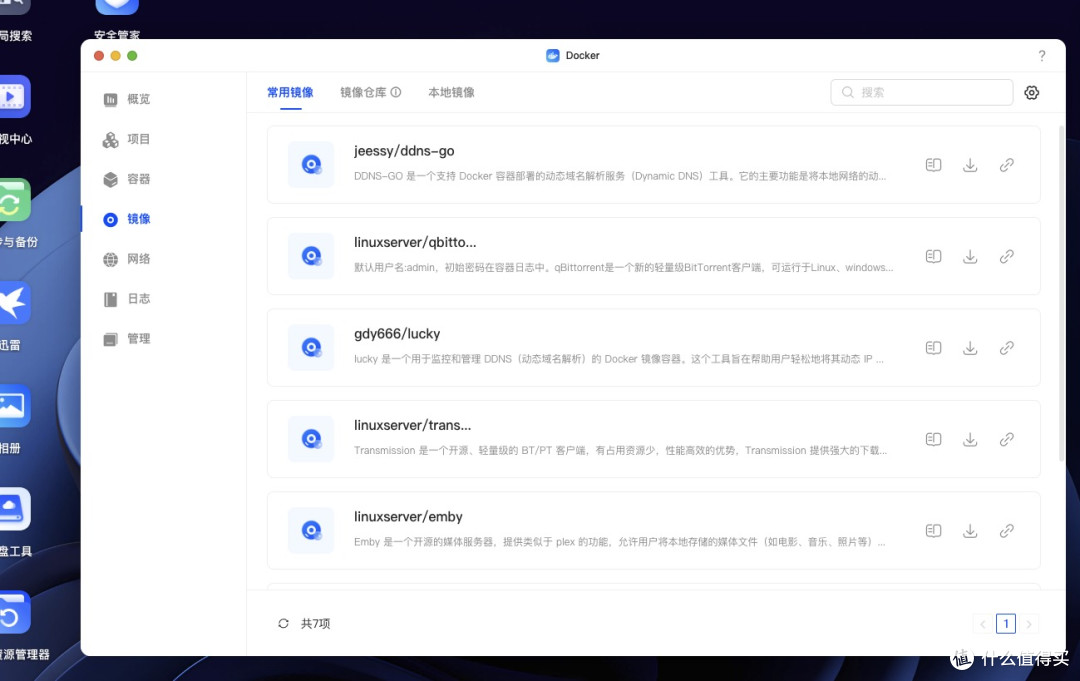Click the info icon beside 镜像仓库

(x=396, y=92)
